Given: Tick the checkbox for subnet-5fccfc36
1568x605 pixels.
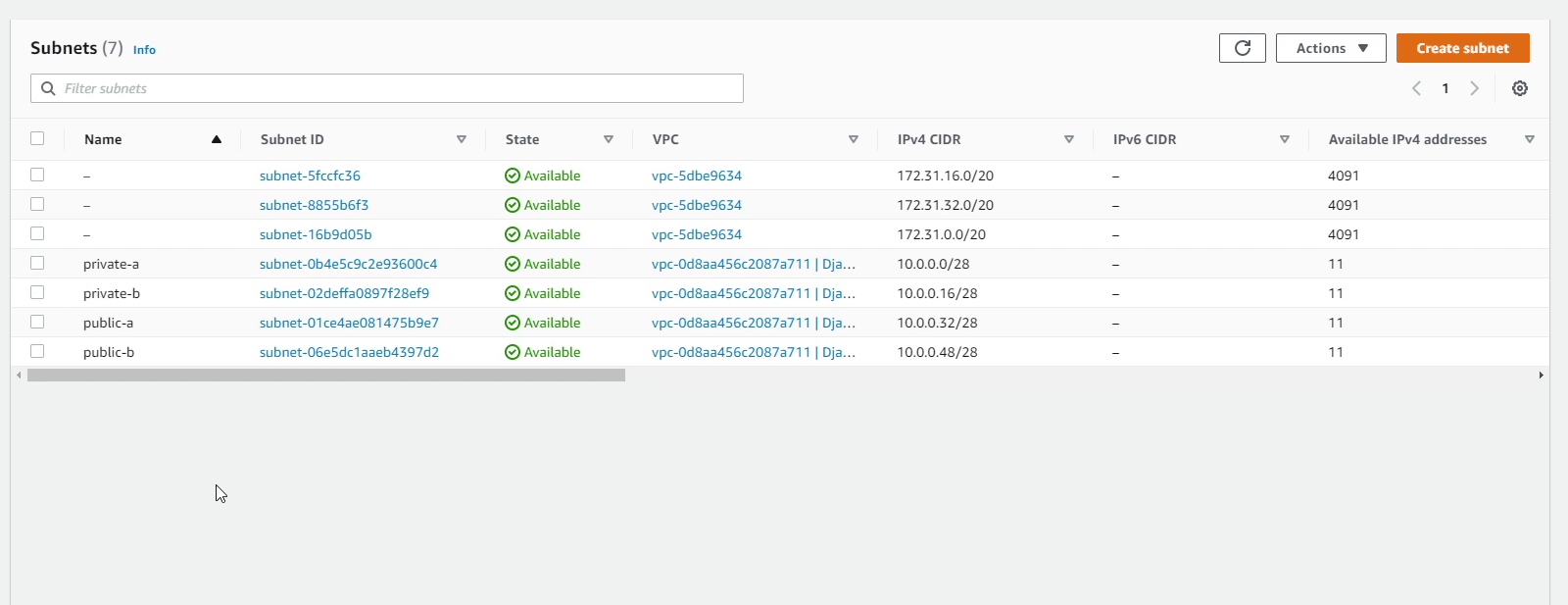Looking at the screenshot, I should (37, 175).
